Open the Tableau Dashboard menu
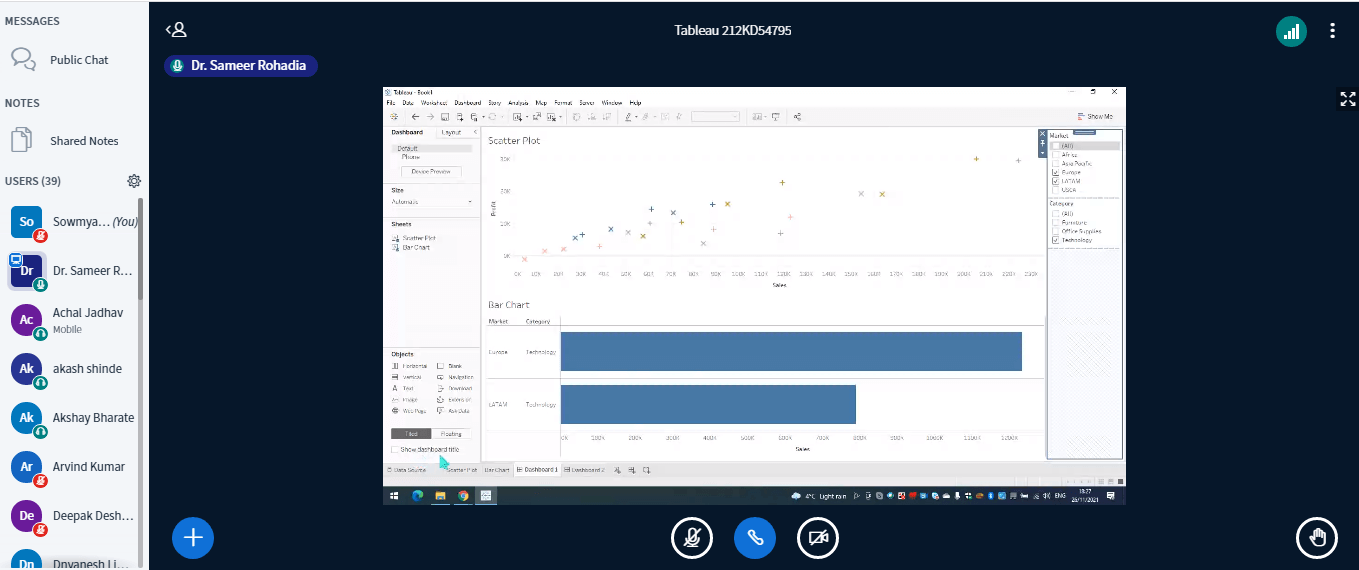This screenshot has height=570, width=1359. click(x=468, y=103)
